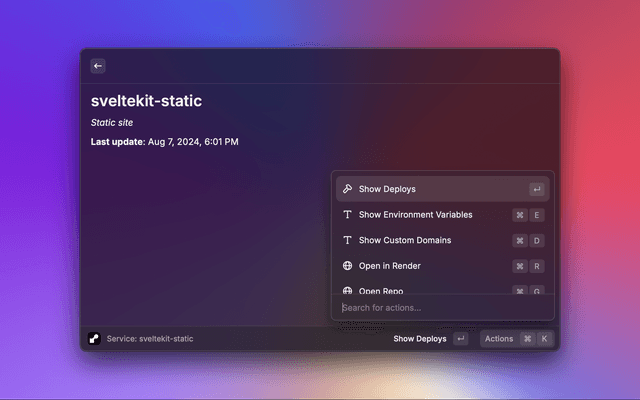Click the back arrow button
Image resolution: width=640 pixels, height=400 pixels.
(98, 66)
